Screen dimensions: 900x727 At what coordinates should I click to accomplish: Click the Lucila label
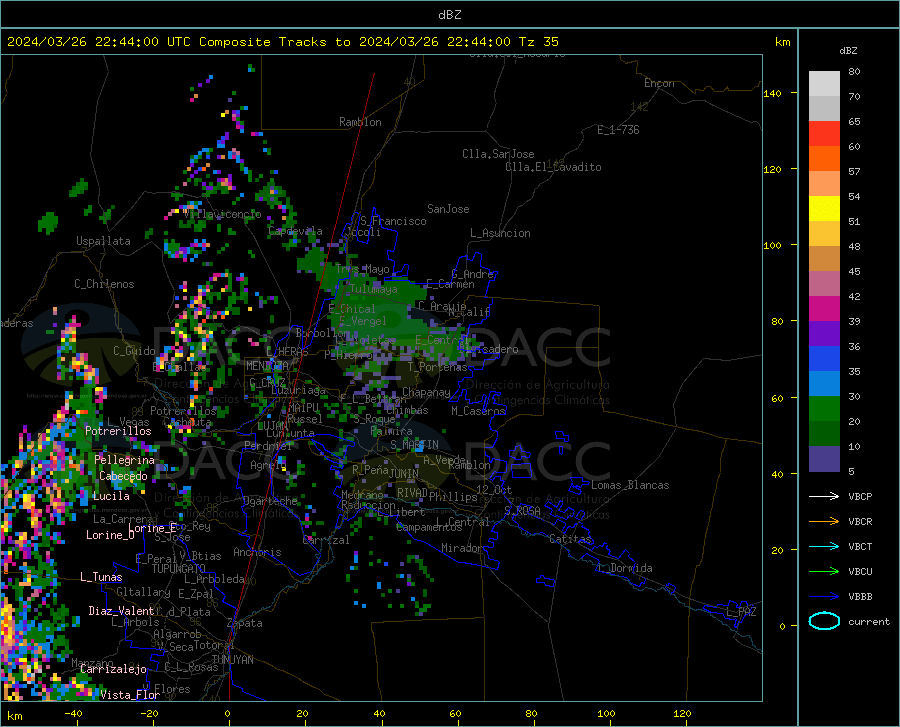[x=111, y=496]
